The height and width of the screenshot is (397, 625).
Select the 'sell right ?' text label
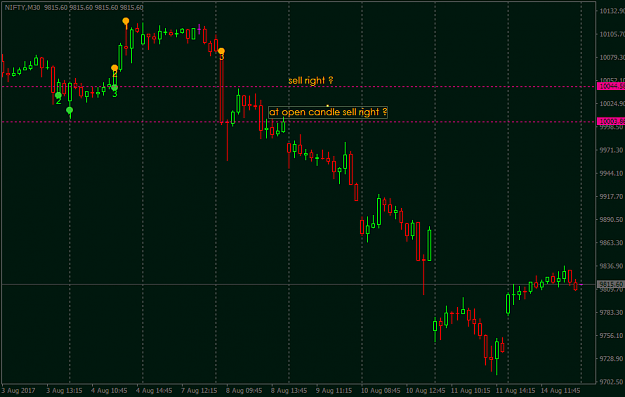[311, 81]
